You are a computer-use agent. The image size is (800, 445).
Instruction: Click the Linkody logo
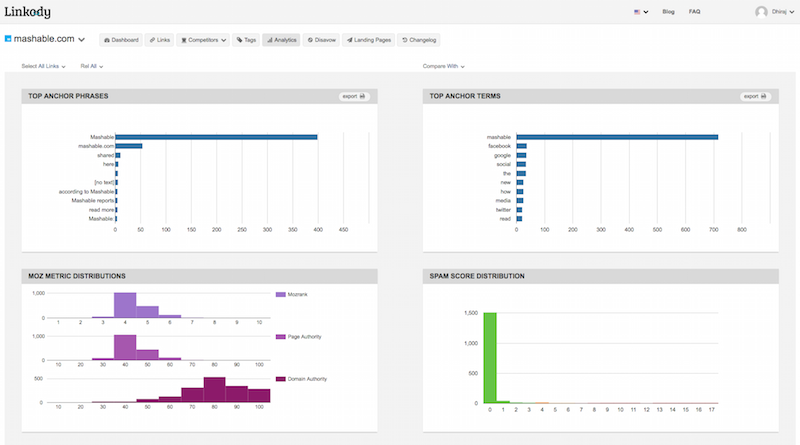coord(28,12)
